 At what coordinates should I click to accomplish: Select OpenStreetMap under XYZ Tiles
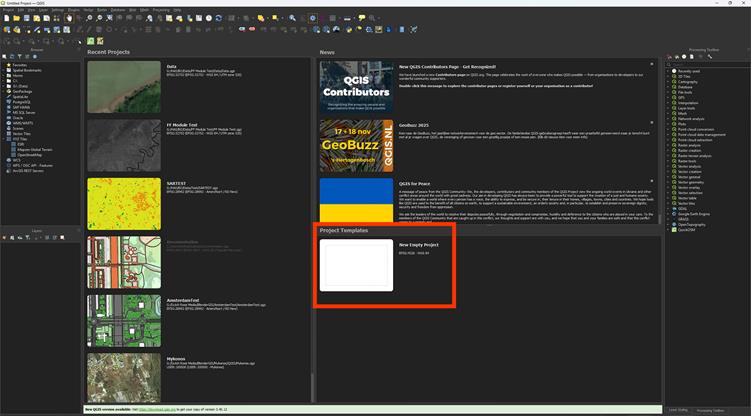point(29,155)
